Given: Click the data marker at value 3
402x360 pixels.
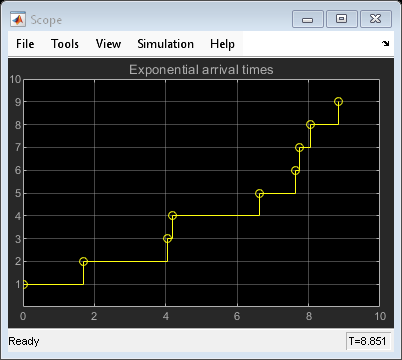Looking at the screenshot, I should (x=167, y=239).
